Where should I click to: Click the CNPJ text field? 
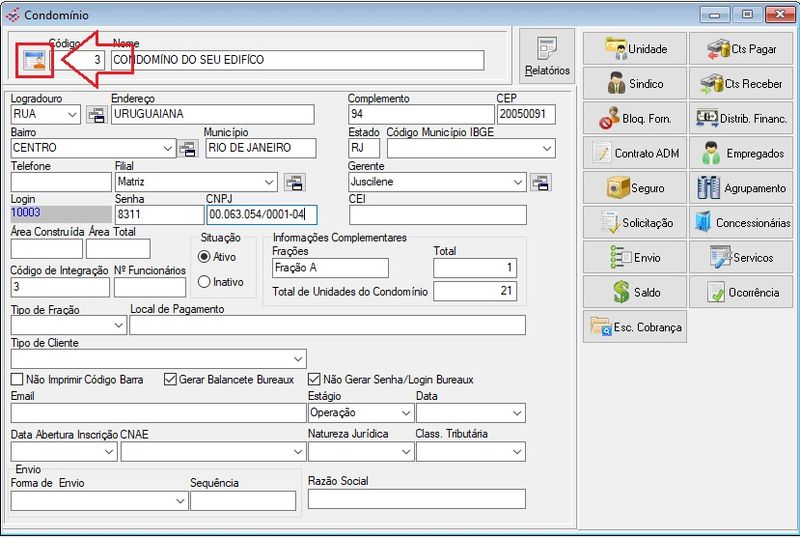pyautogui.click(x=261, y=215)
